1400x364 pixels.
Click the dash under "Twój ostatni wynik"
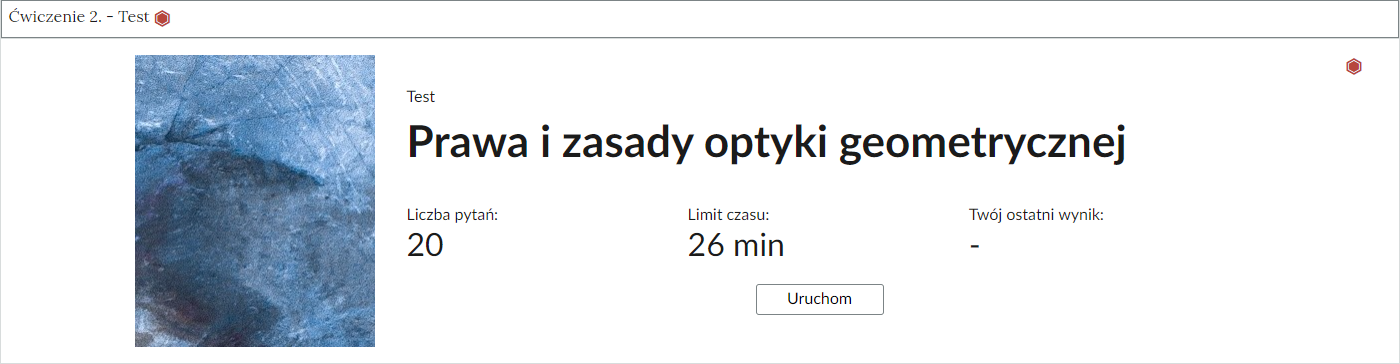[975, 246]
